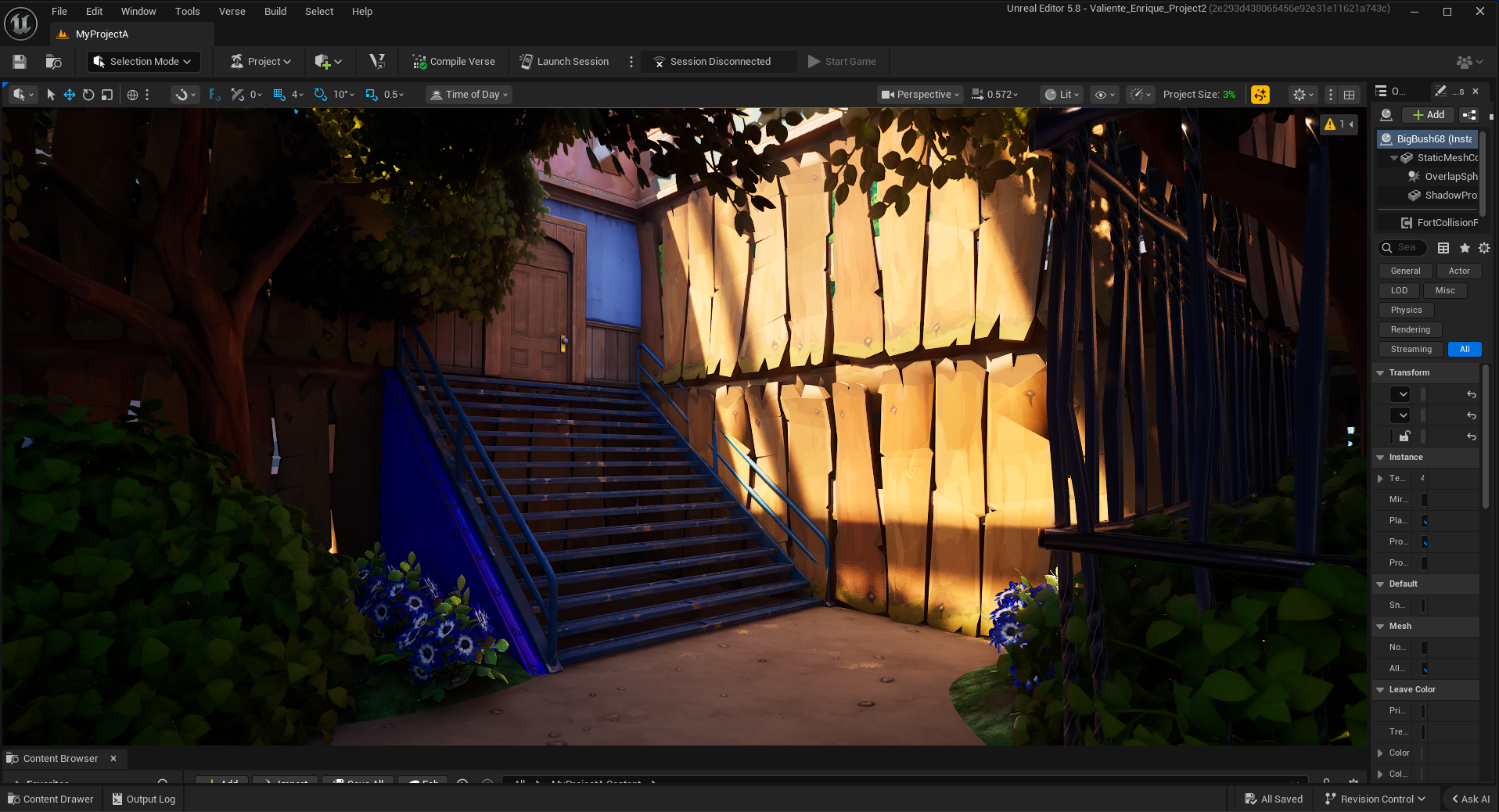Click the Ask AI button
Screen dimensions: 1499x812
(x=1471, y=799)
